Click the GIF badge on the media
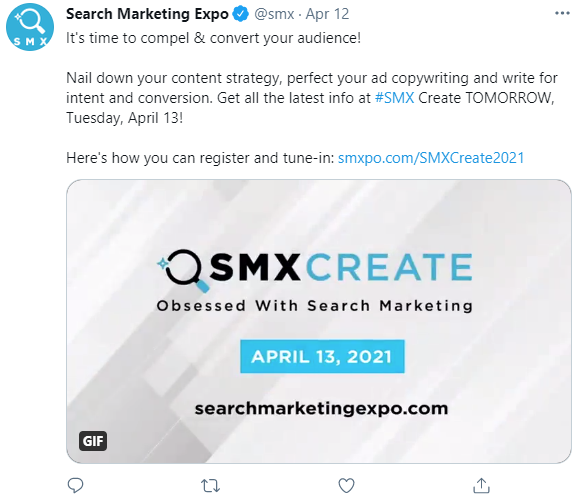 [x=93, y=441]
